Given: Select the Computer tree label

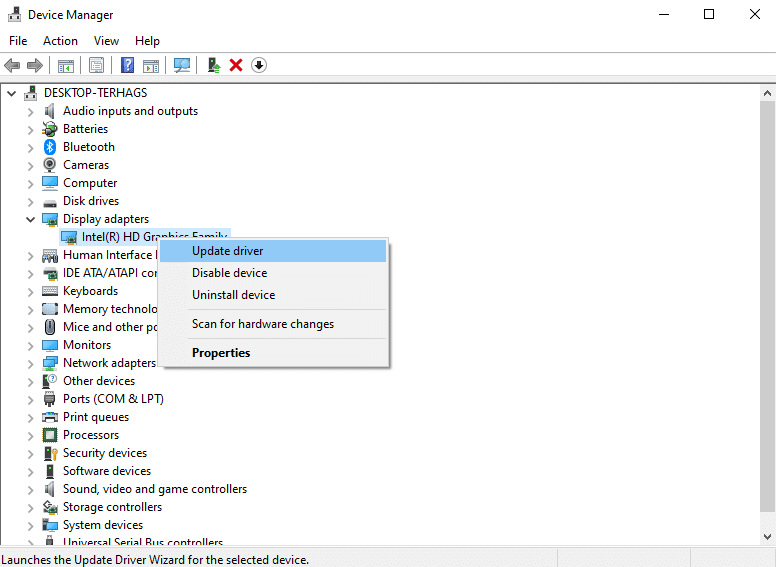Looking at the screenshot, I should [90, 183].
